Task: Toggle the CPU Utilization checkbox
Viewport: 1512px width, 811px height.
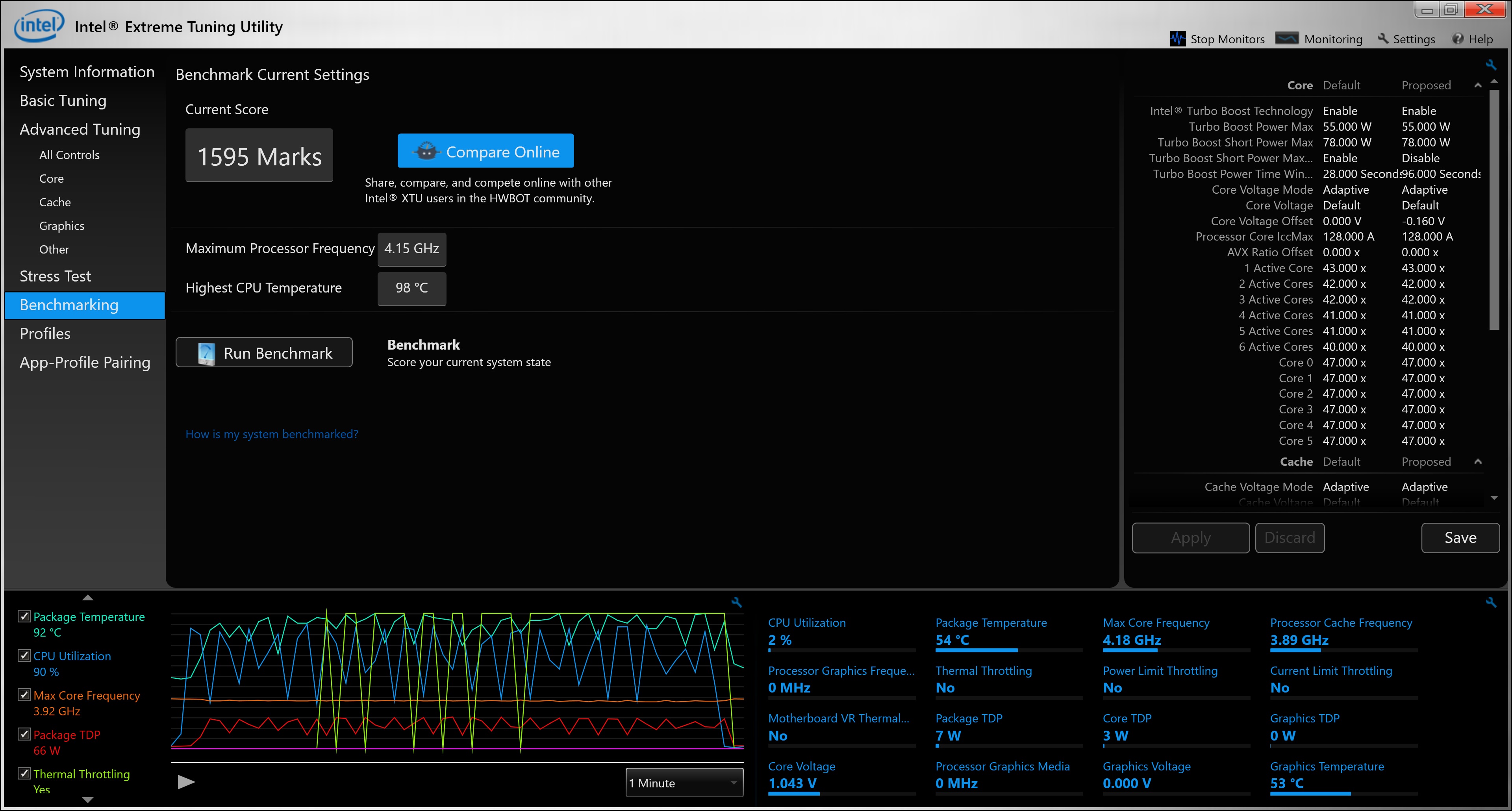Action: click(24, 655)
